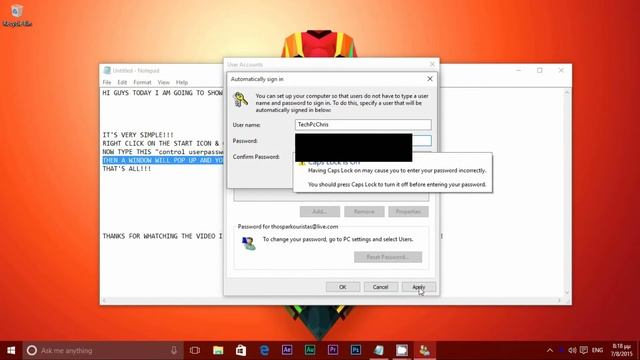
Task: Click the User Accounts taskbar icon
Action: click(424, 350)
